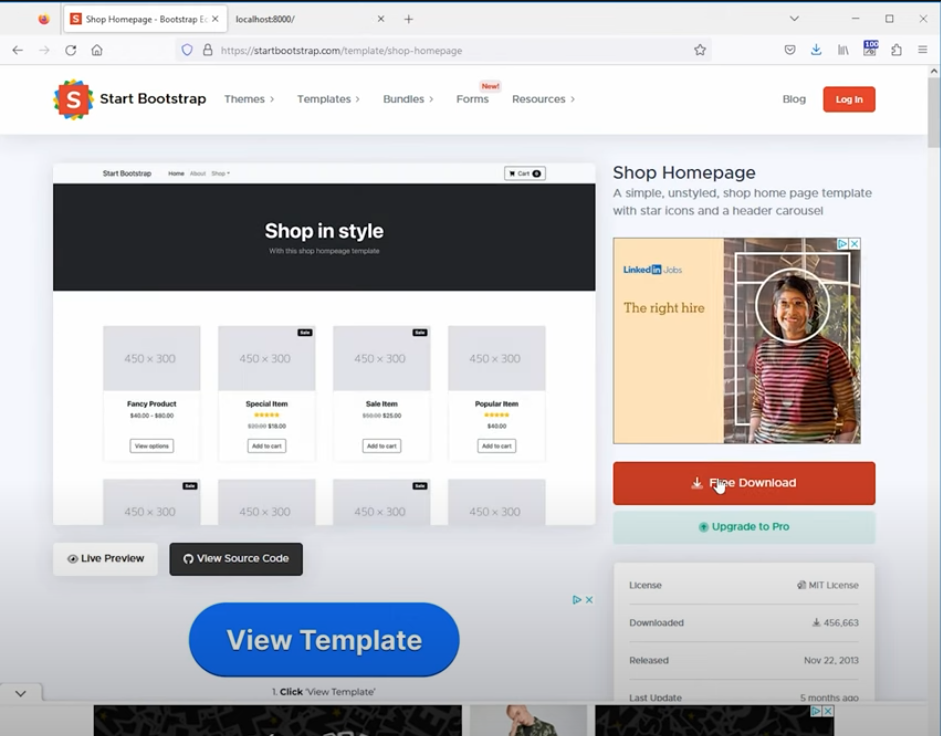Close the localhost:8000 tab
Viewport: 941px width, 736px height.
coord(380,19)
